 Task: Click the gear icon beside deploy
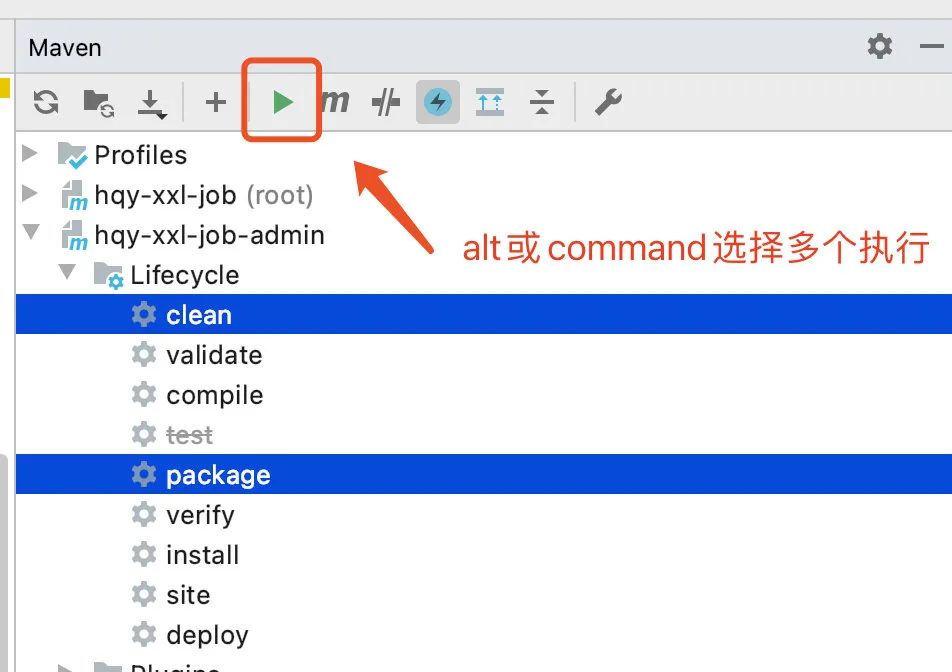(x=144, y=635)
